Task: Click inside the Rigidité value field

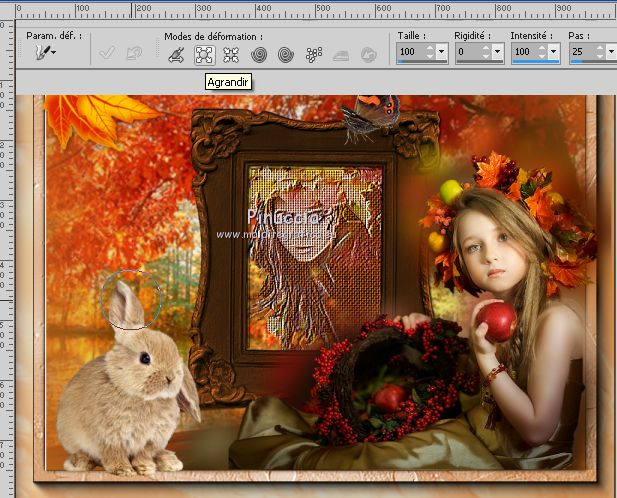Action: tap(469, 52)
